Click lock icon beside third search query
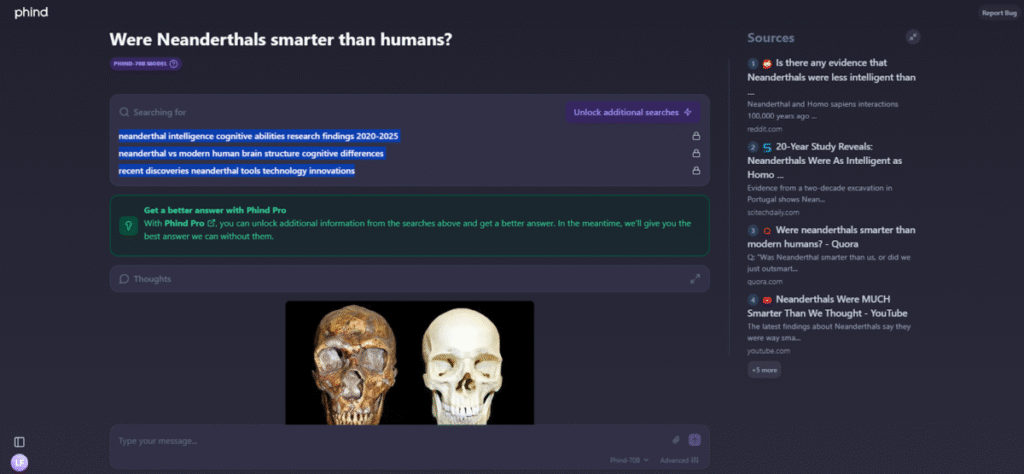Screen dimensions: 1024x474 (x=695, y=171)
